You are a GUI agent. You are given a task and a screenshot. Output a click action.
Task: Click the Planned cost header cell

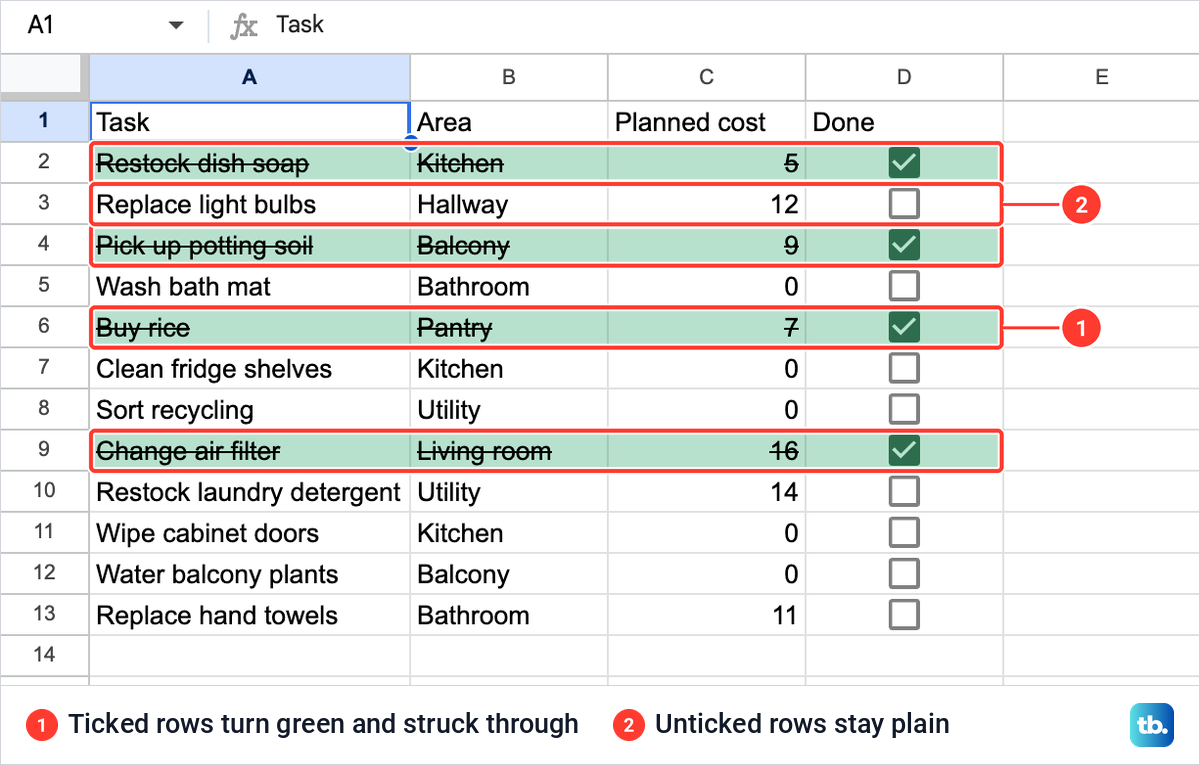coord(707,122)
